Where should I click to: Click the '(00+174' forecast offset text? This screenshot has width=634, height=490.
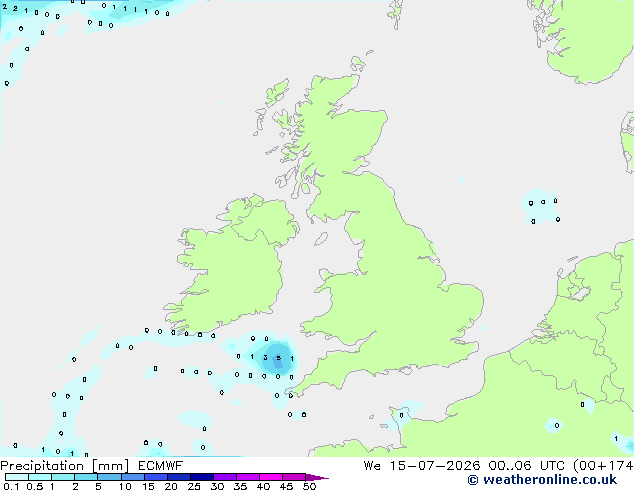coord(603,466)
